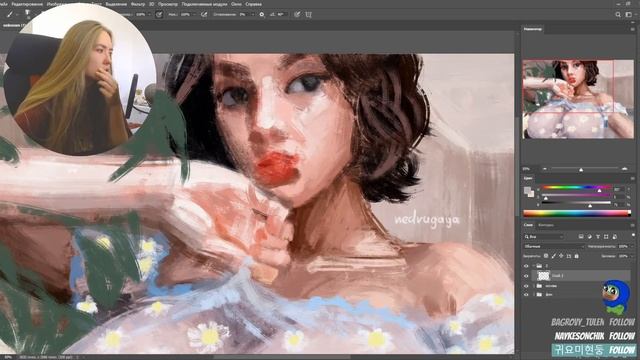
Task: Follow NAYKESONCHIK in overlay
Action: coord(622,336)
